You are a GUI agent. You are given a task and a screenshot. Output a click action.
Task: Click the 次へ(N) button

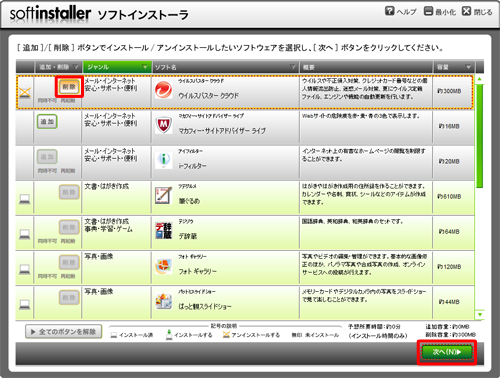(447, 352)
